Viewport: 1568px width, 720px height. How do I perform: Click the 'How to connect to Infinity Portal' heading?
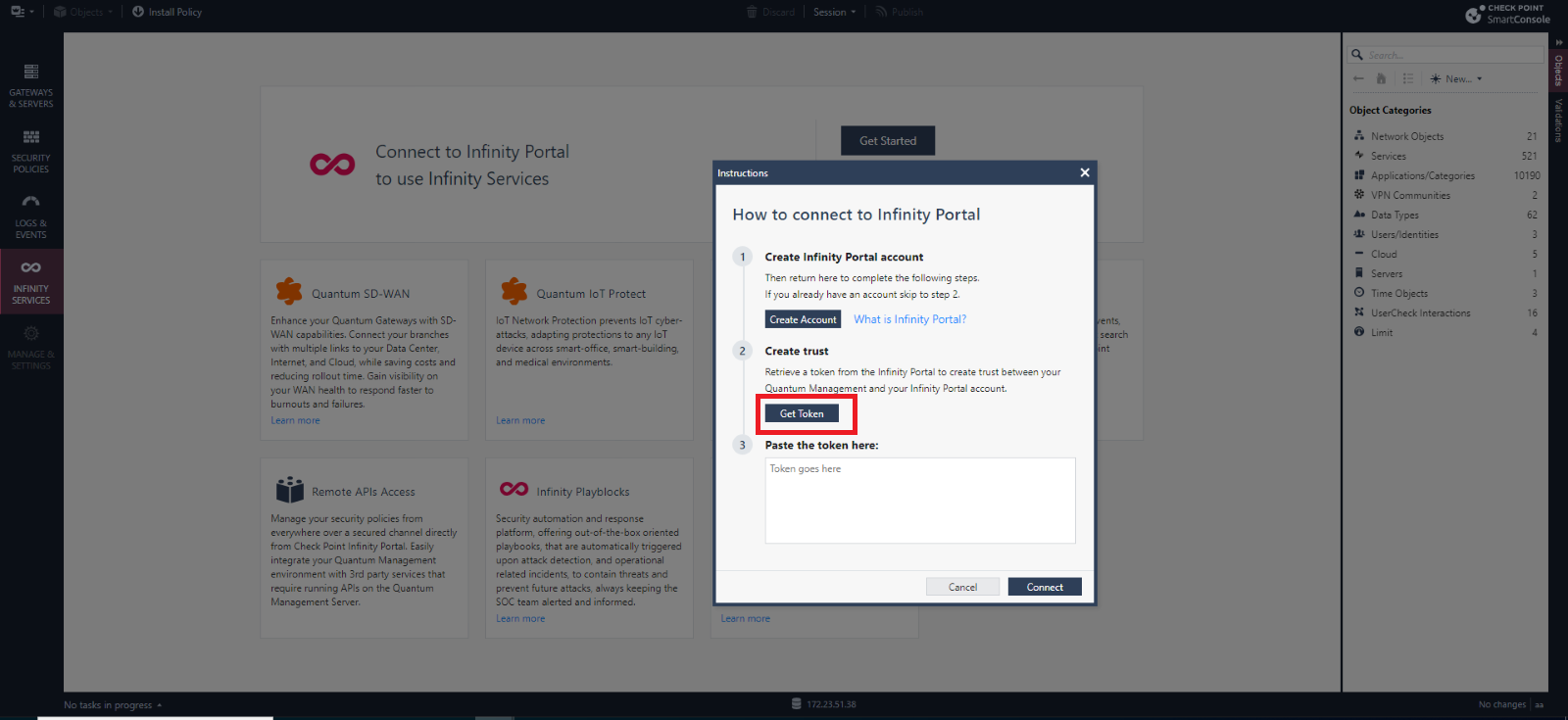(857, 215)
